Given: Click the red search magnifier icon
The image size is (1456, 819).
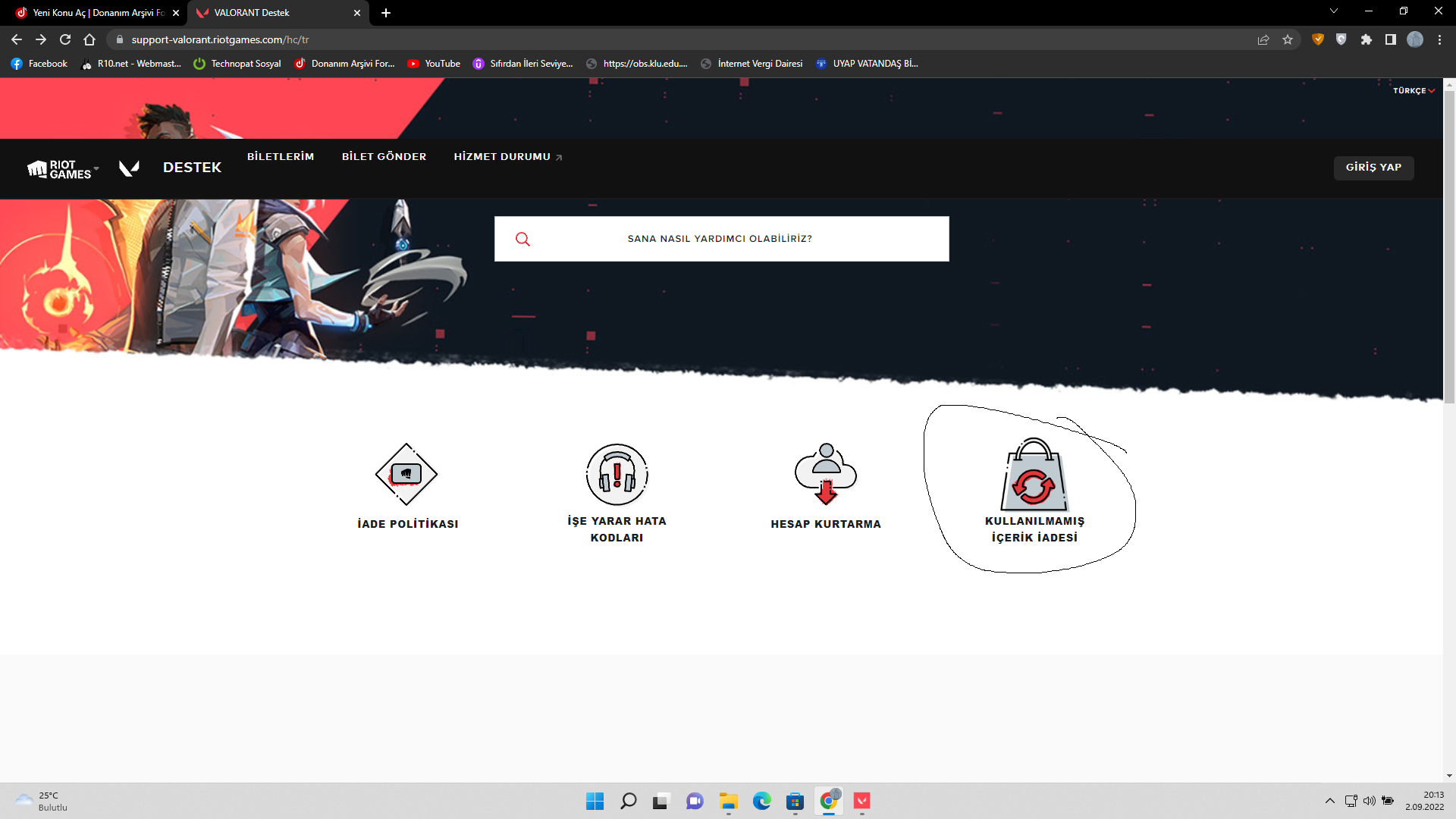Looking at the screenshot, I should pos(522,240).
